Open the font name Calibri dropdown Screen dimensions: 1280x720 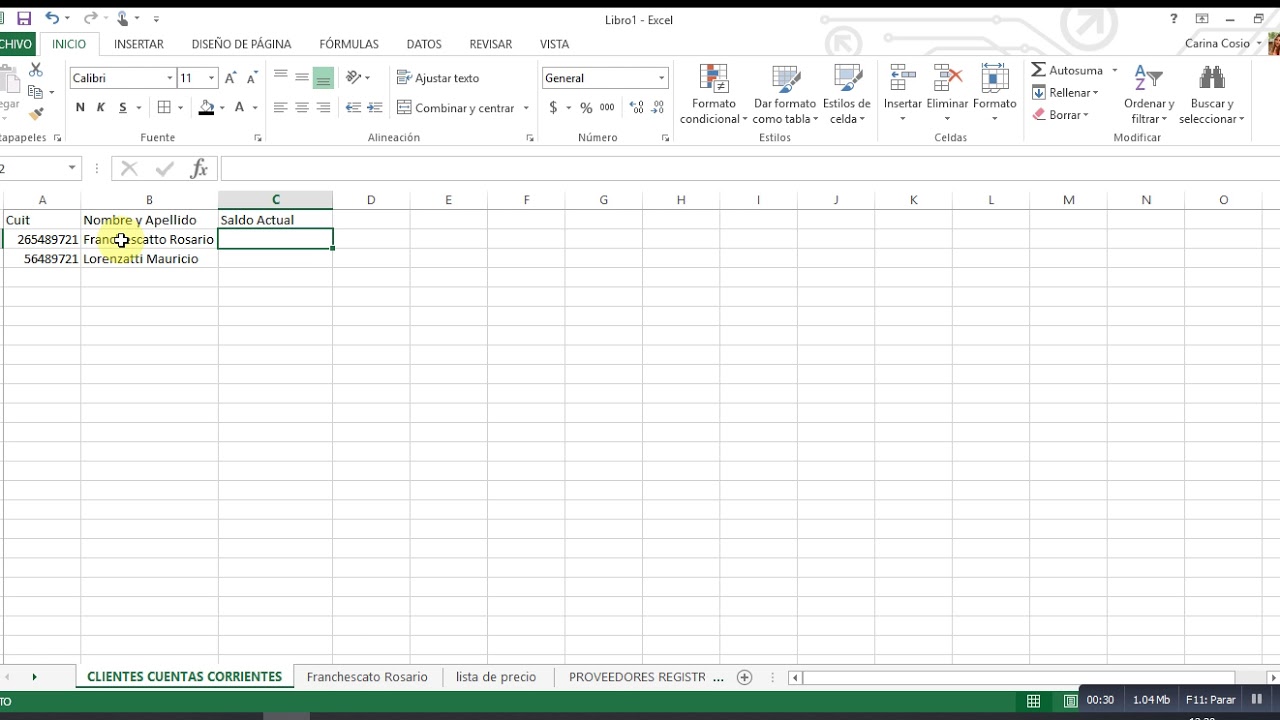169,78
